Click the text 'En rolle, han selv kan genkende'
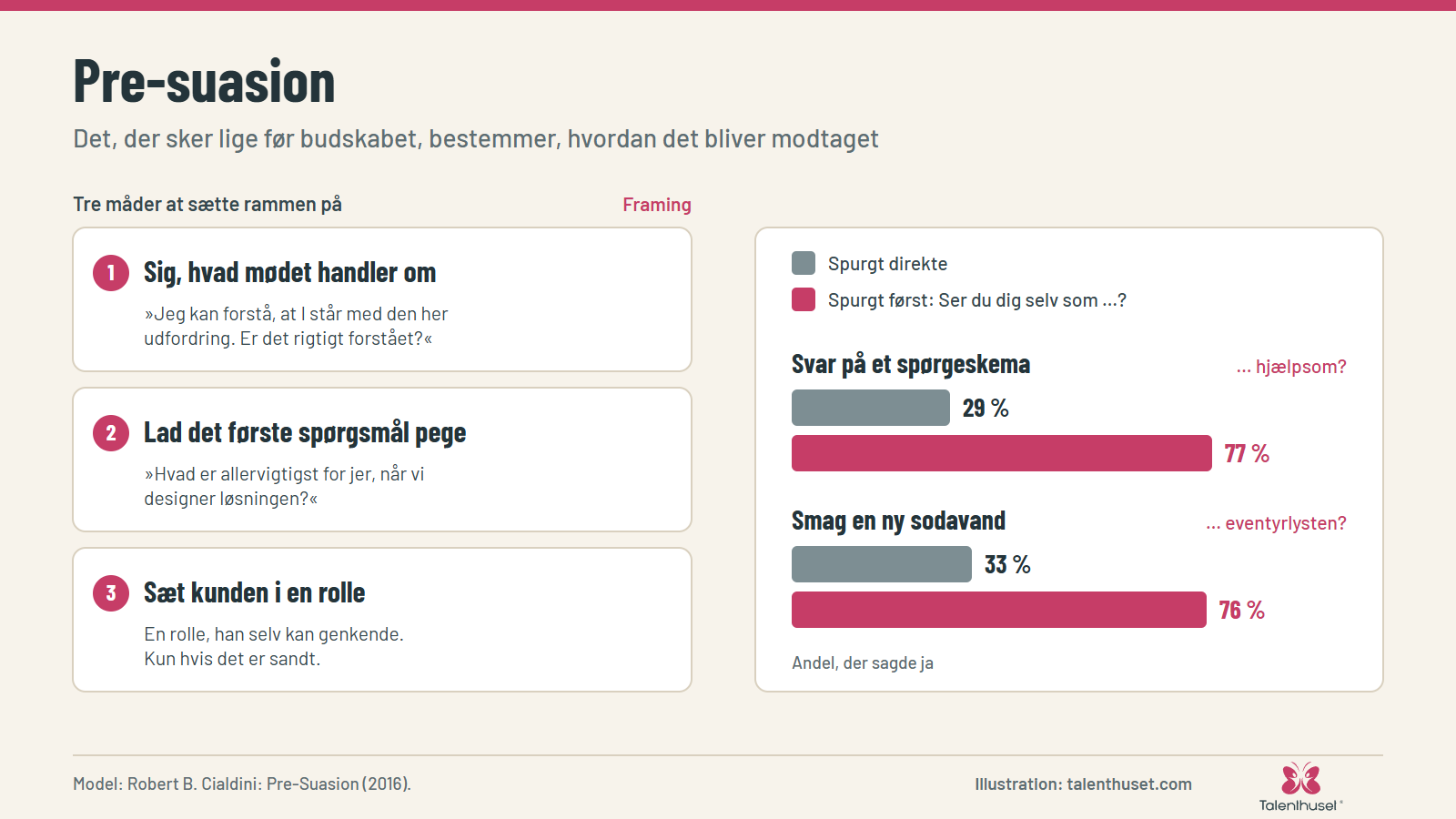The width and height of the screenshot is (1456, 819). pyautogui.click(x=274, y=634)
